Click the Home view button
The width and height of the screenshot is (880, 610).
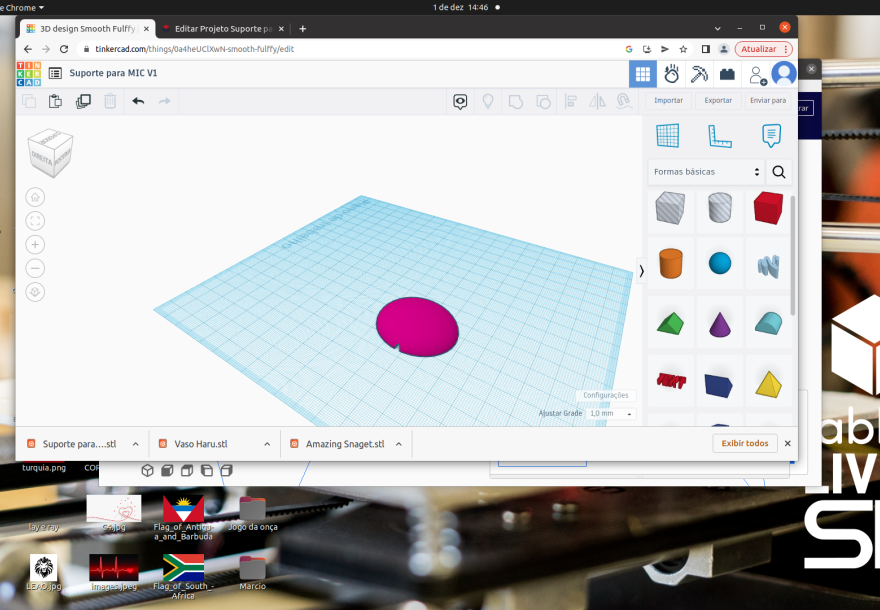coord(35,197)
